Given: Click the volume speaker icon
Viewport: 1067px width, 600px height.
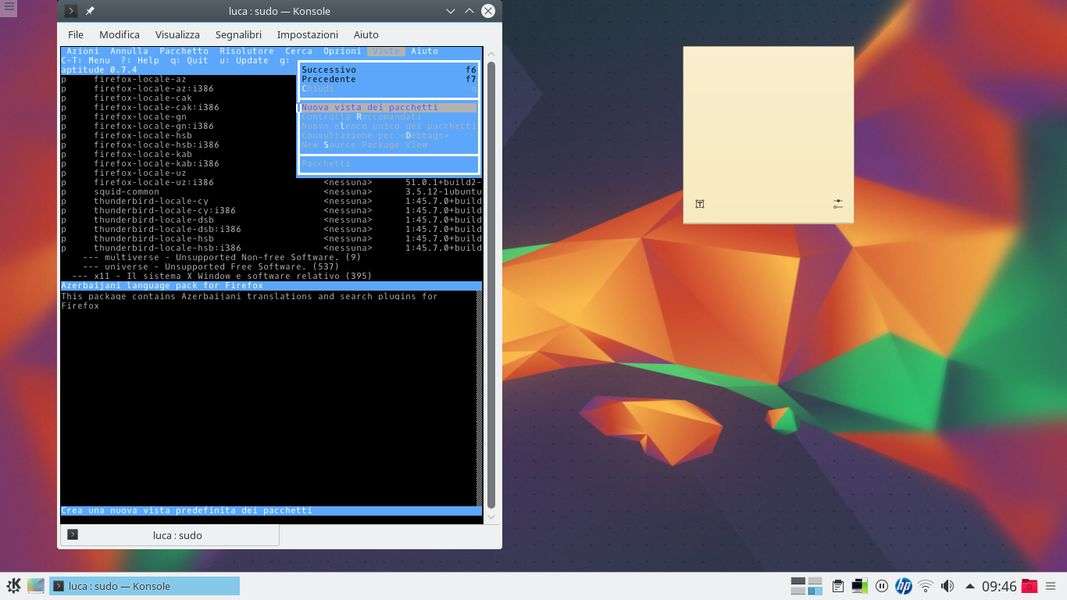Looking at the screenshot, I should click(947, 586).
